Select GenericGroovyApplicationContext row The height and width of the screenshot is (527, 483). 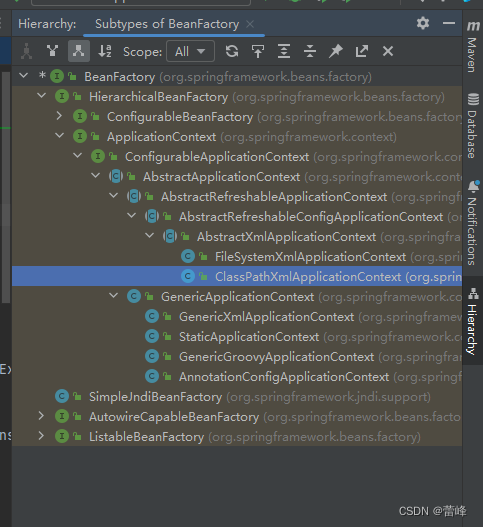click(x=237, y=357)
